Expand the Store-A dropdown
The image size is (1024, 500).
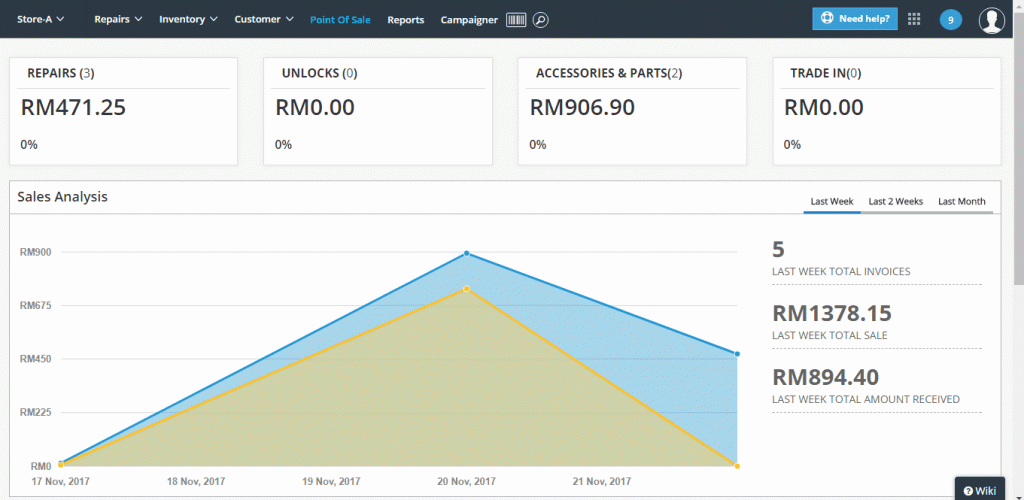point(40,19)
